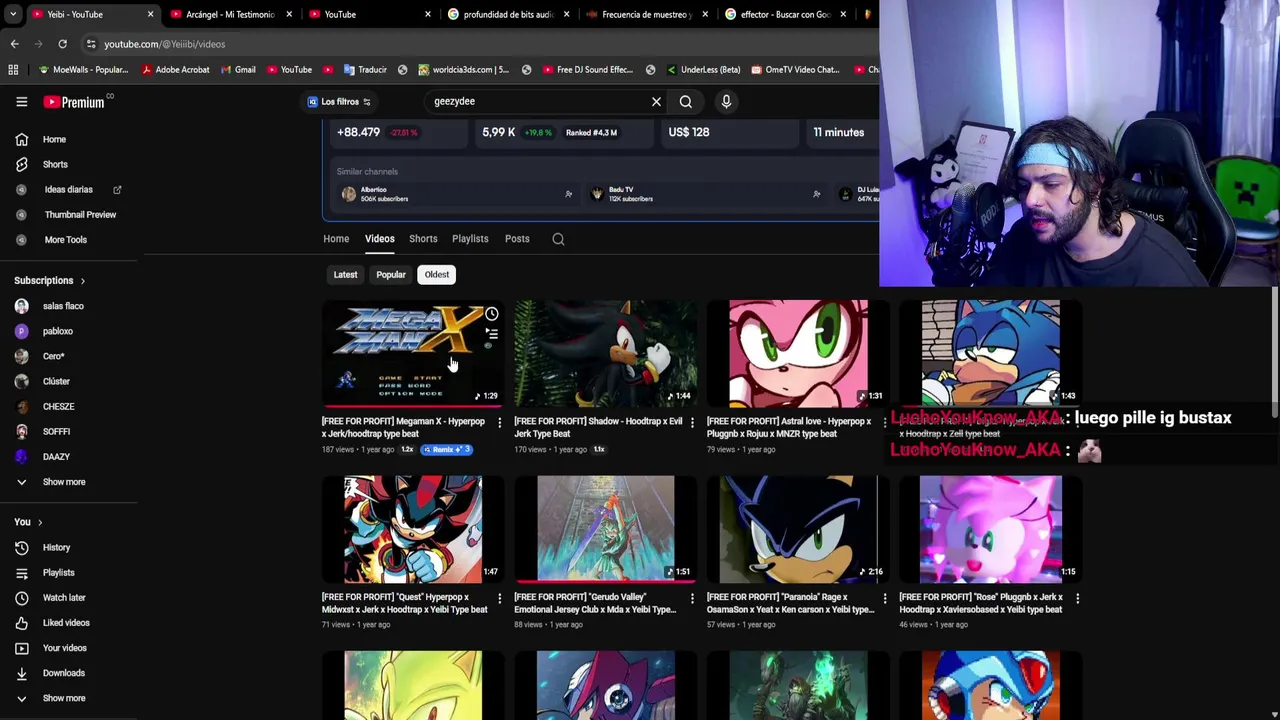Reload the page in browser

coord(62,44)
